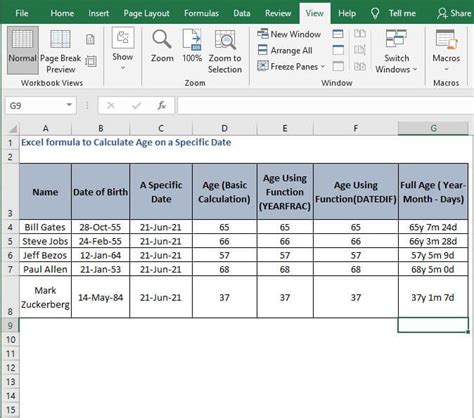Switch to the Page Layout tab

[146, 13]
